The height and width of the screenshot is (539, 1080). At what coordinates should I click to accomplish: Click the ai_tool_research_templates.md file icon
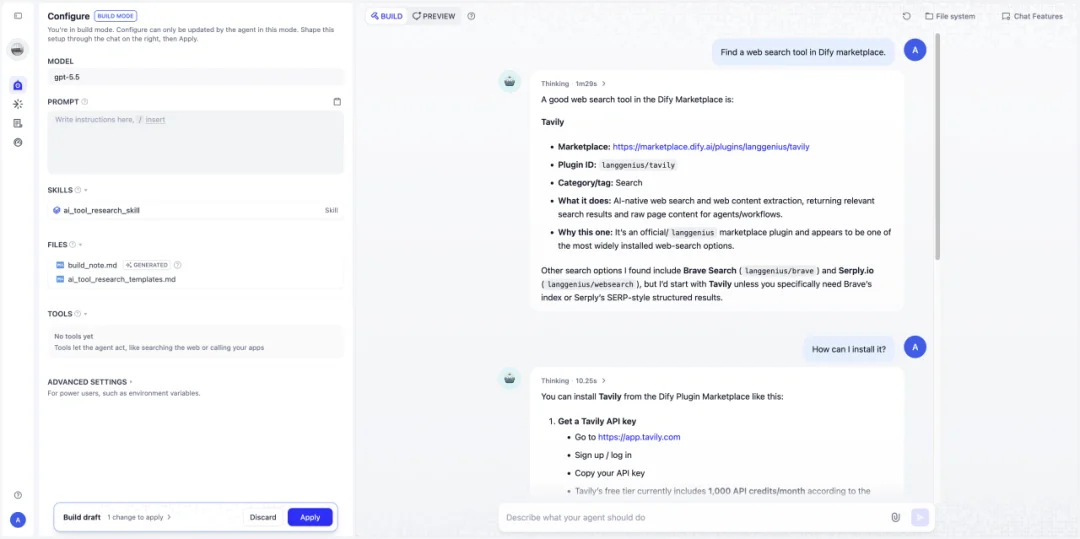click(x=60, y=279)
